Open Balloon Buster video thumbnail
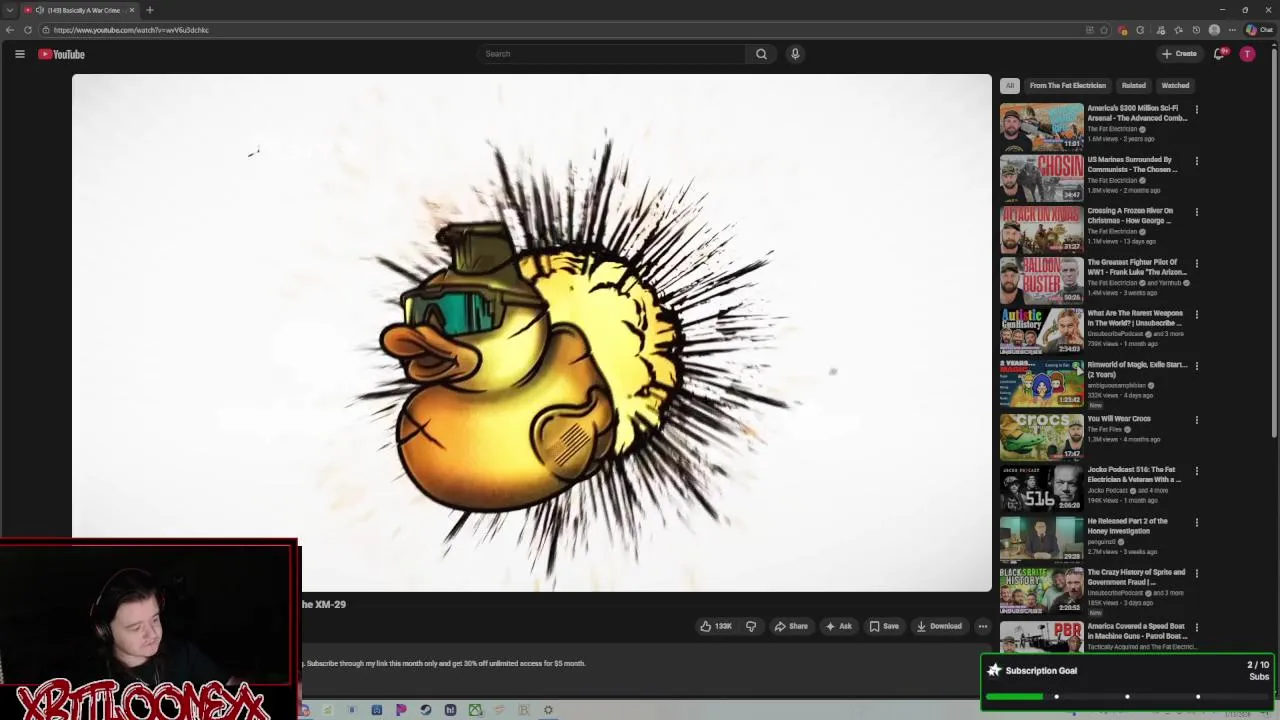Screen dimensions: 1280x720 click(x=1041, y=281)
